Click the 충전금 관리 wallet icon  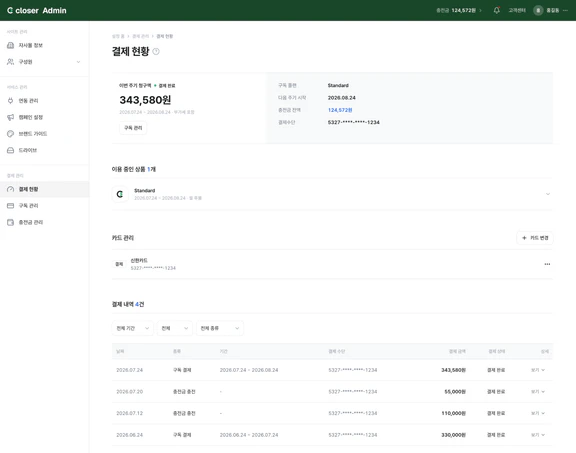point(10,222)
